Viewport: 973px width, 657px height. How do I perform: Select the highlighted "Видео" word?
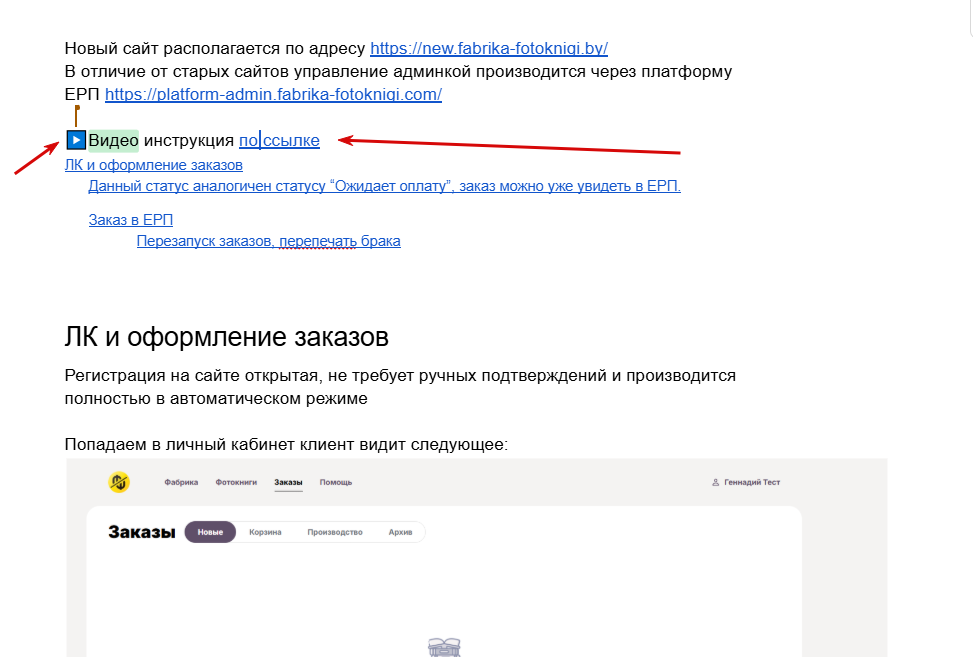click(x=114, y=140)
